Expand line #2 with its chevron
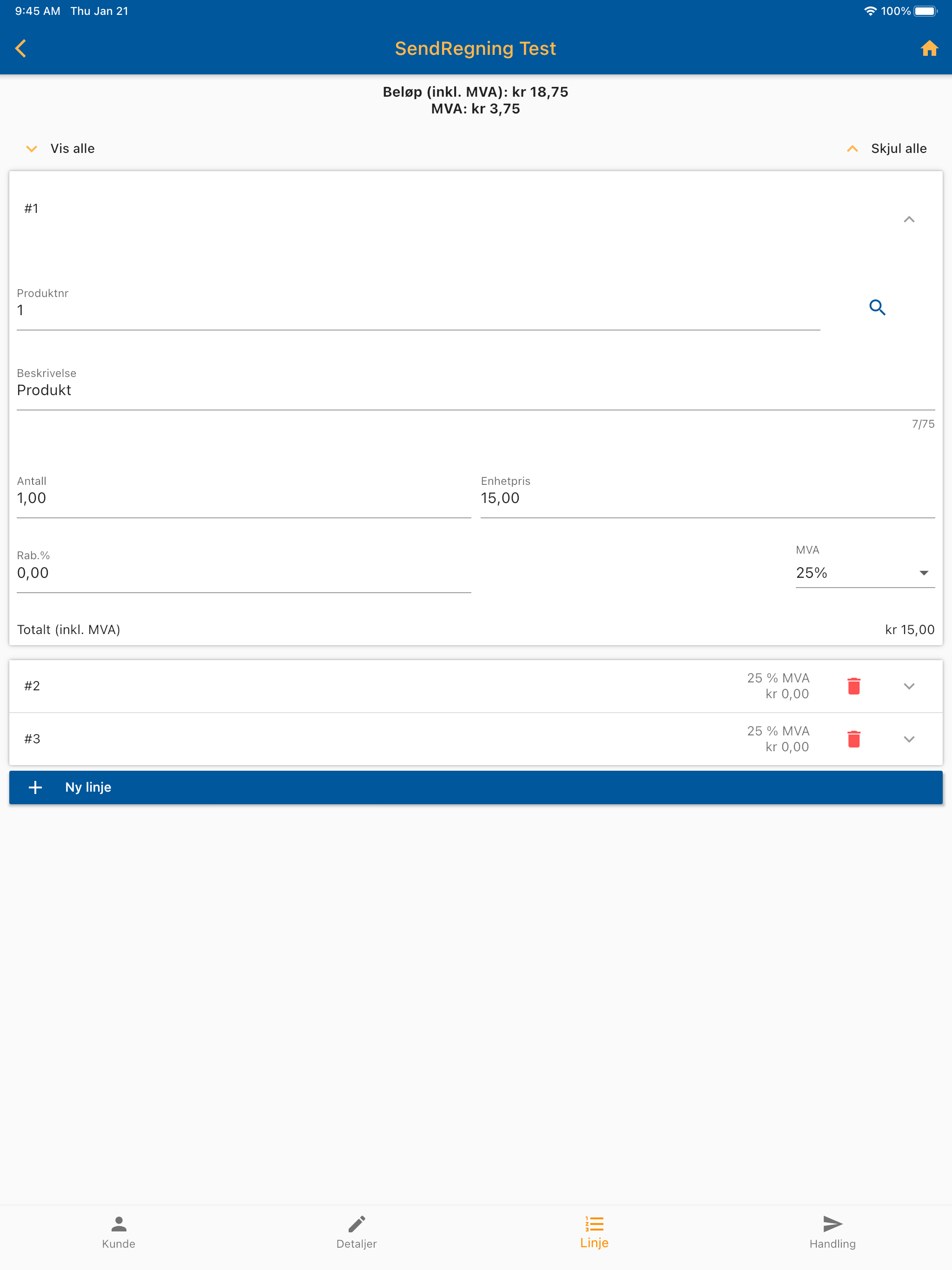The width and height of the screenshot is (952, 1270). tap(909, 686)
